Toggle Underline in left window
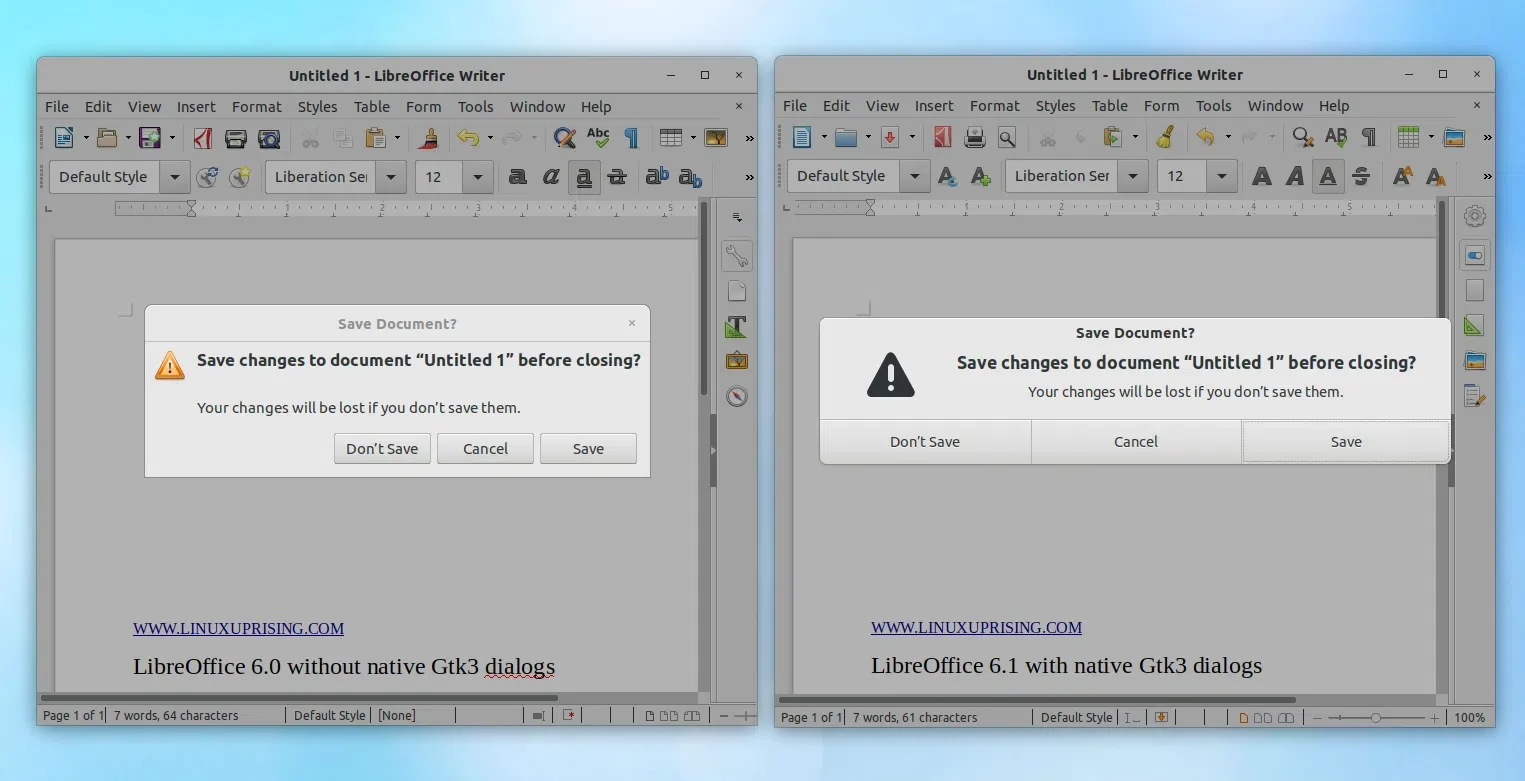The height and width of the screenshot is (781, 1525). coord(584,178)
